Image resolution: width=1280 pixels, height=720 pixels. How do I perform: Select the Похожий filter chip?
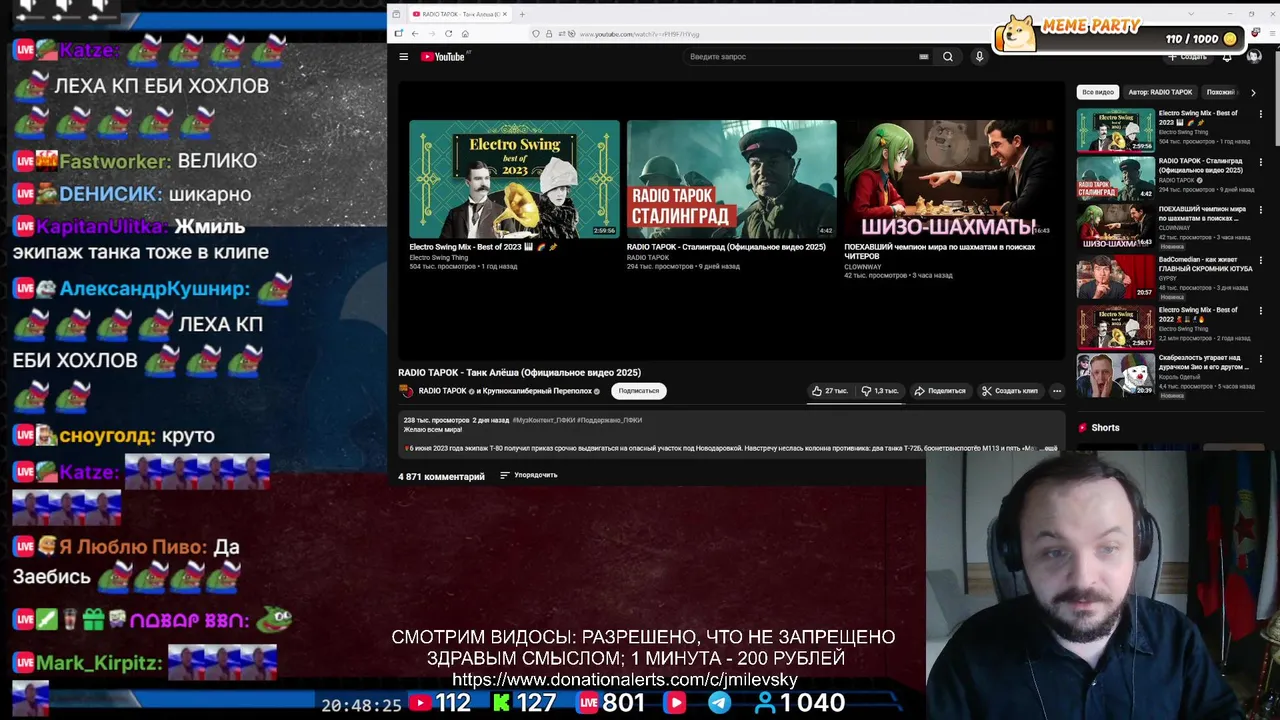pyautogui.click(x=1221, y=92)
